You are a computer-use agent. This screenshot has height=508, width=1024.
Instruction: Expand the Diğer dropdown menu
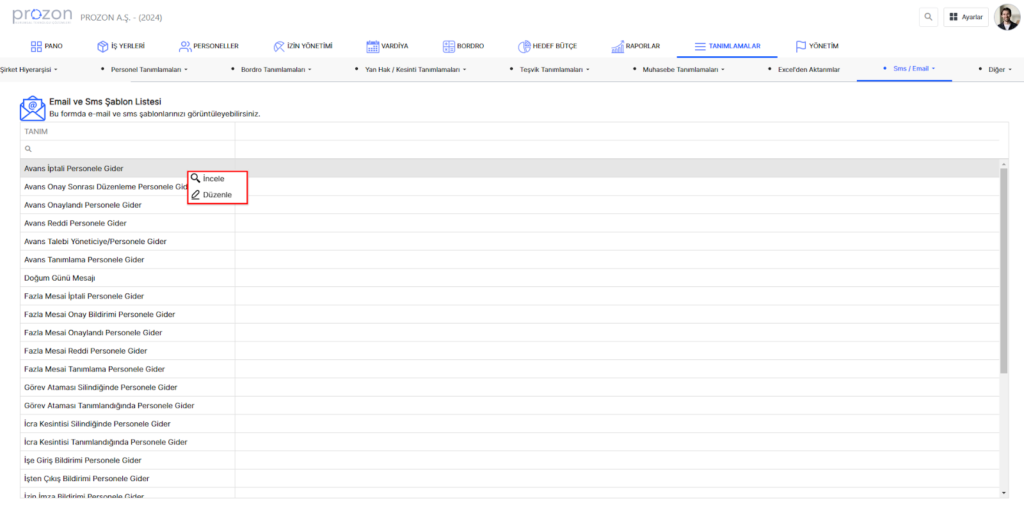(x=999, y=69)
